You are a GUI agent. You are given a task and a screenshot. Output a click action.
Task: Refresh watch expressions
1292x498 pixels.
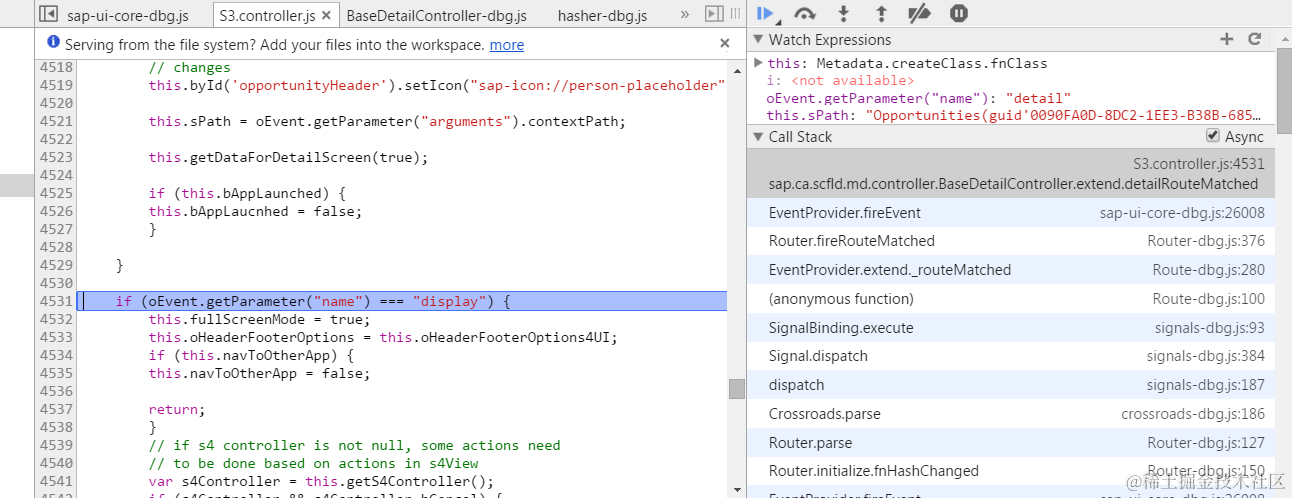1255,39
